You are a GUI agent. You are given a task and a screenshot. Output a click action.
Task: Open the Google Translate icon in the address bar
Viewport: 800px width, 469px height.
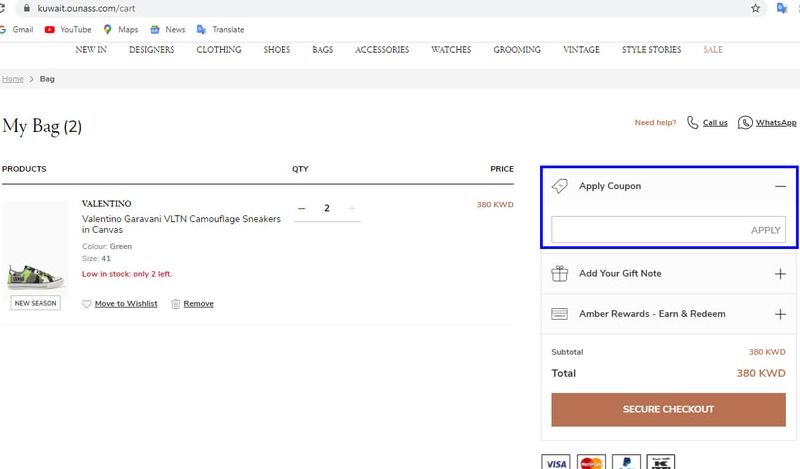[x=781, y=8]
